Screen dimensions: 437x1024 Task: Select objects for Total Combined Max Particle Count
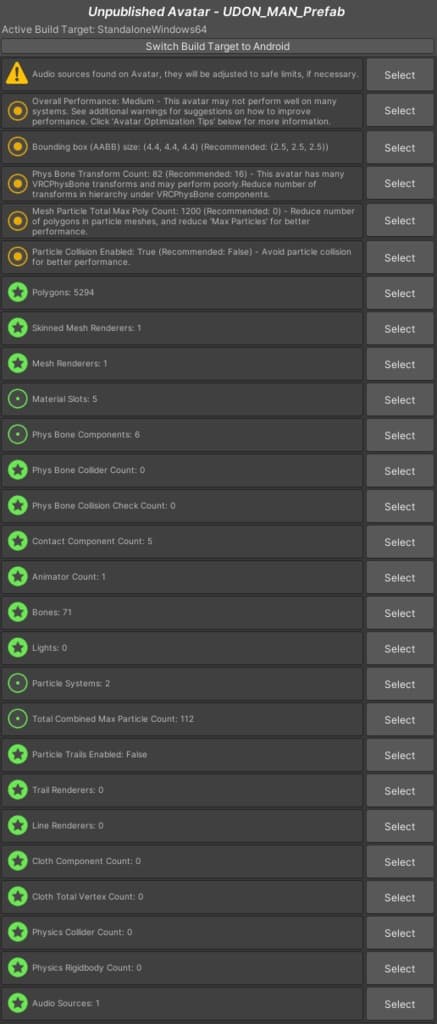[399, 720]
